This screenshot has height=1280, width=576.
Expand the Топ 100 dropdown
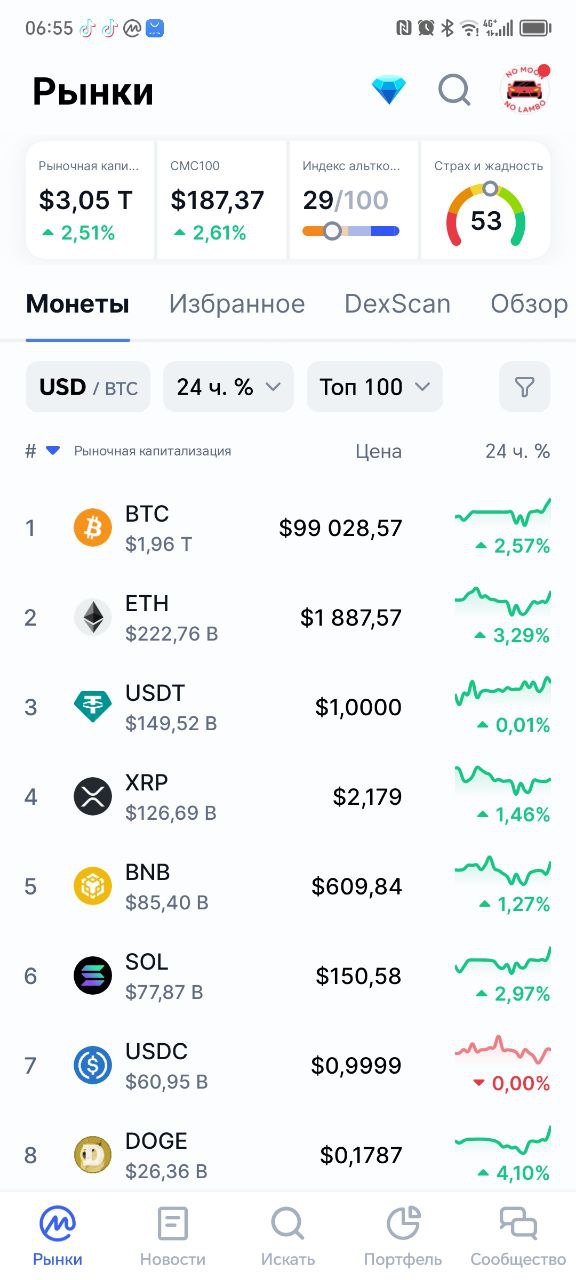point(375,387)
